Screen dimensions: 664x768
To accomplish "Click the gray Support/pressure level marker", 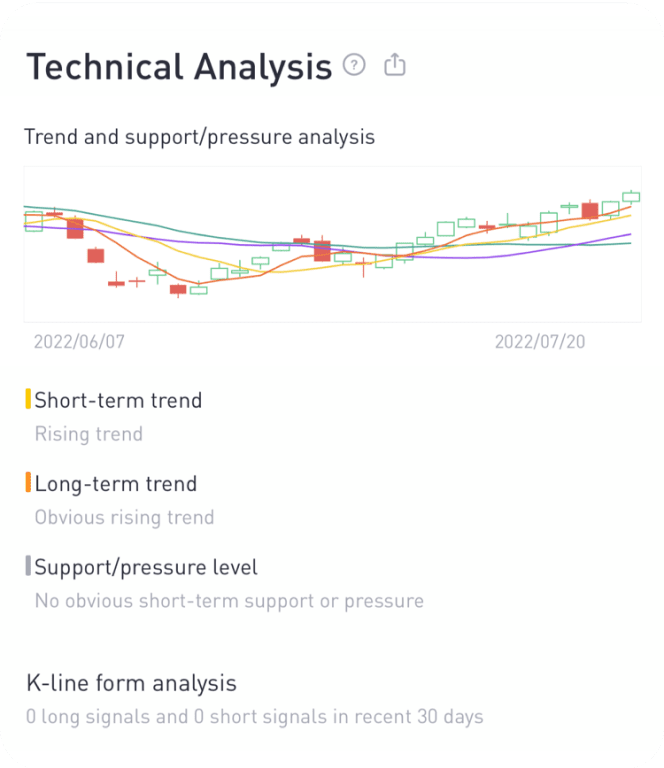I will click(x=28, y=565).
